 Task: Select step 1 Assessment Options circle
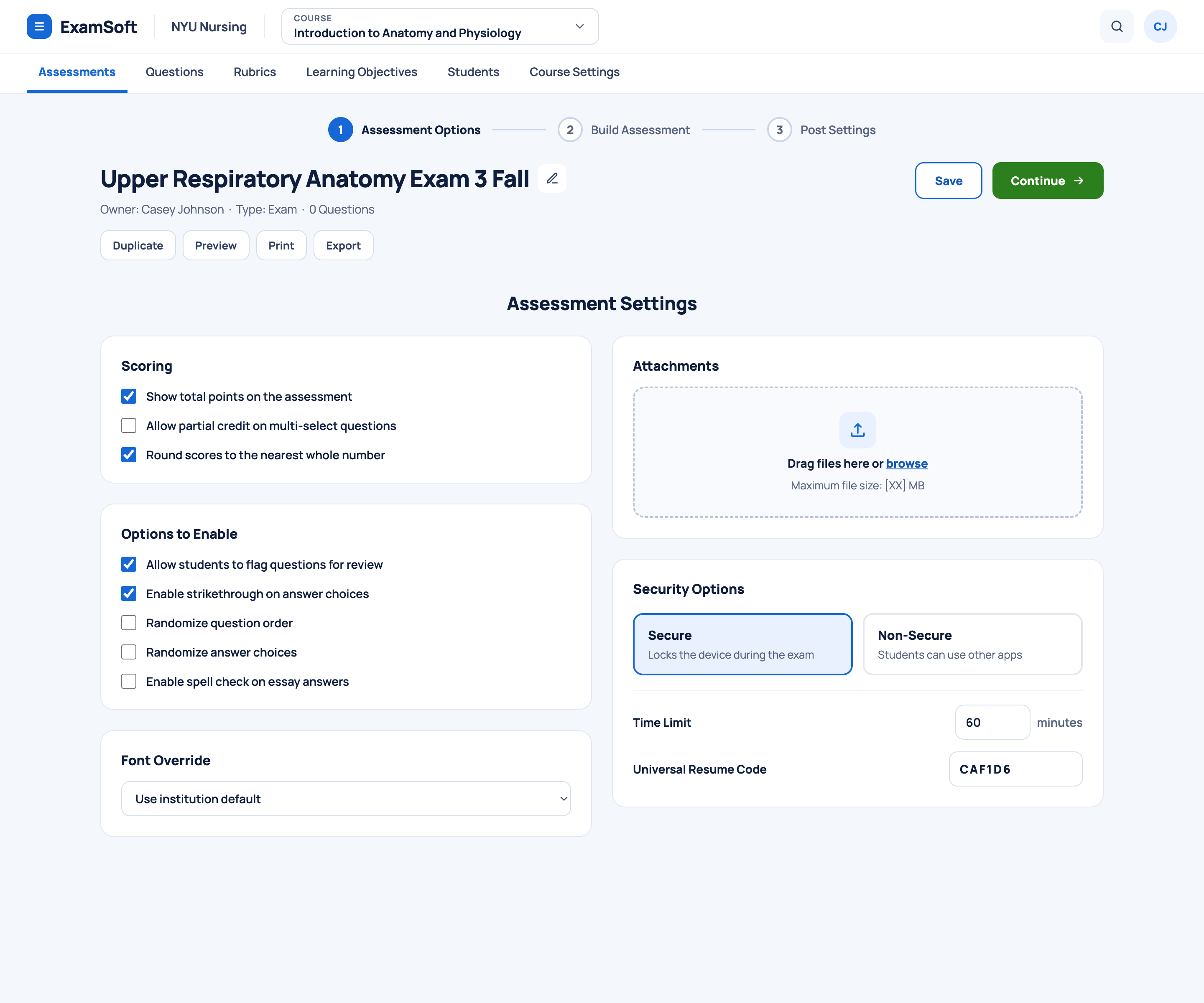coord(341,130)
